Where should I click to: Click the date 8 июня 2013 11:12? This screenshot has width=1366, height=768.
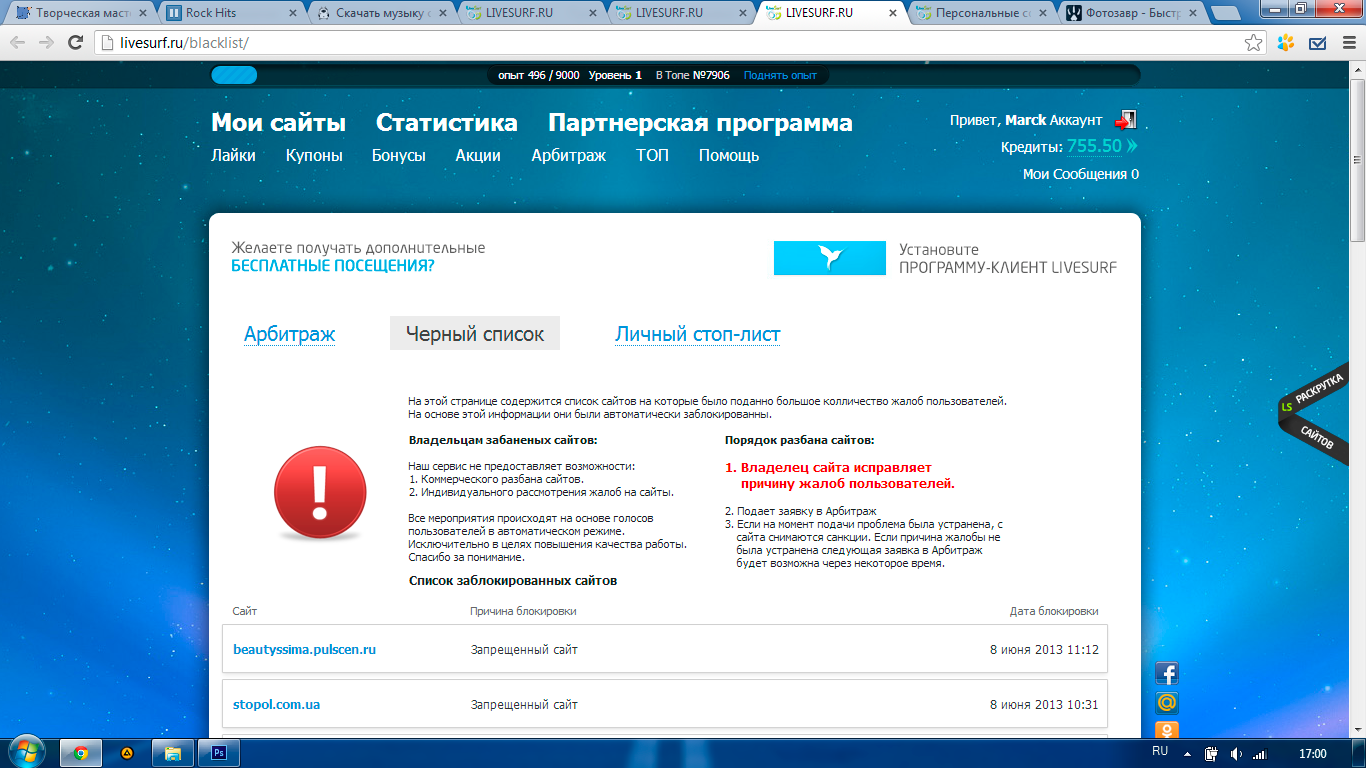pos(1044,650)
